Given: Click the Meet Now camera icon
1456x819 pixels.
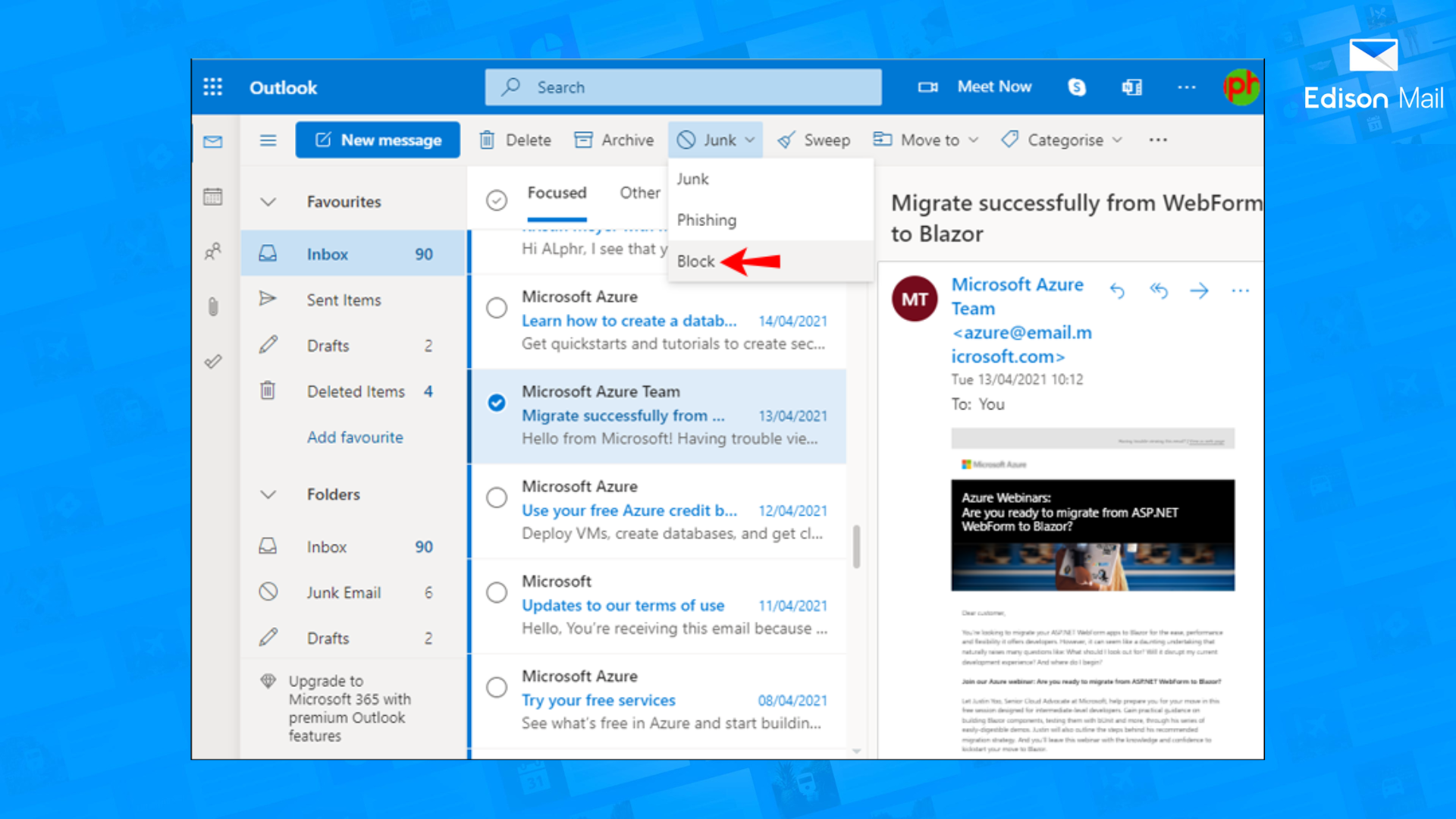Looking at the screenshot, I should 927,87.
